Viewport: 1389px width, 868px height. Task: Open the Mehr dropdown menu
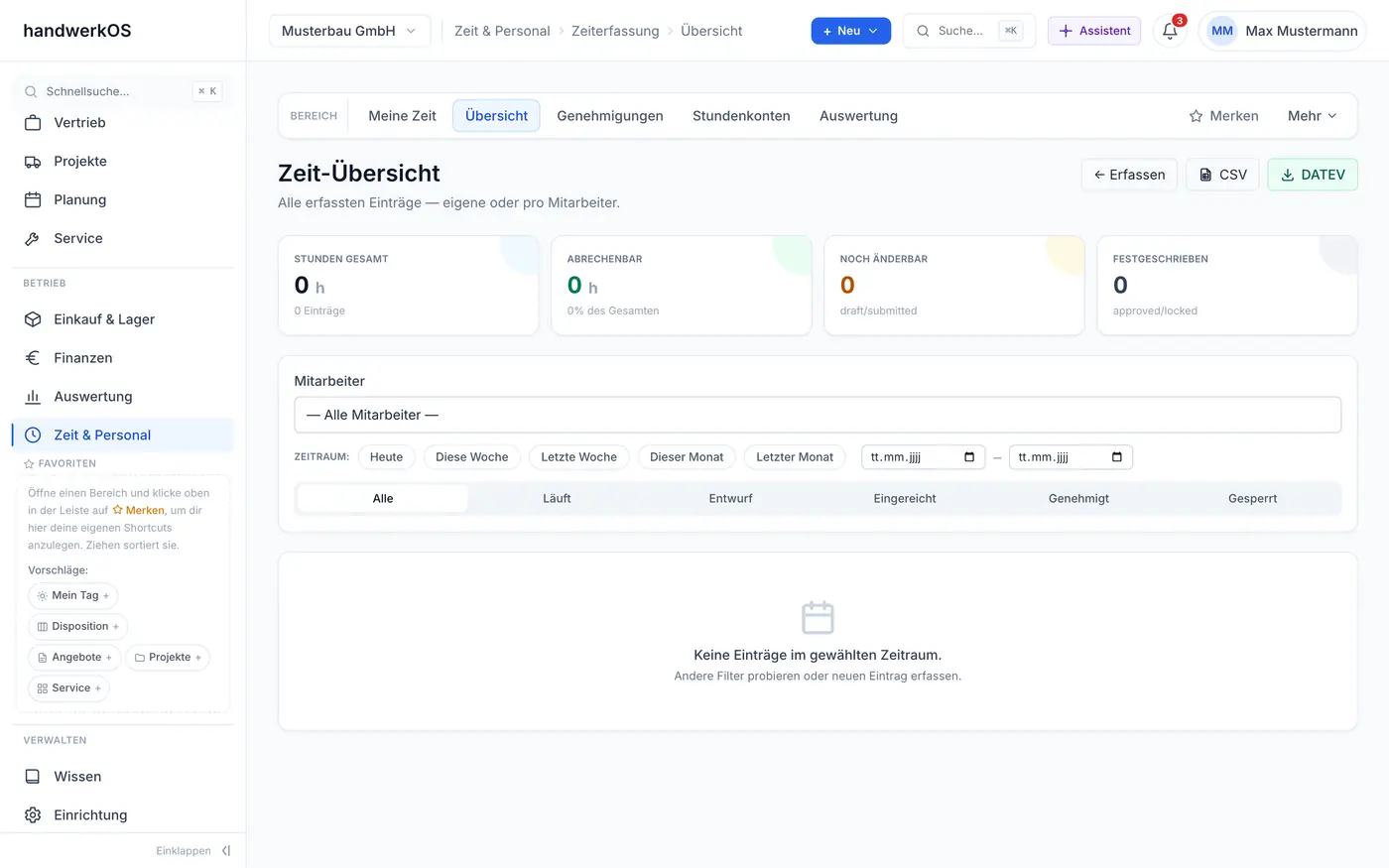[x=1313, y=116]
